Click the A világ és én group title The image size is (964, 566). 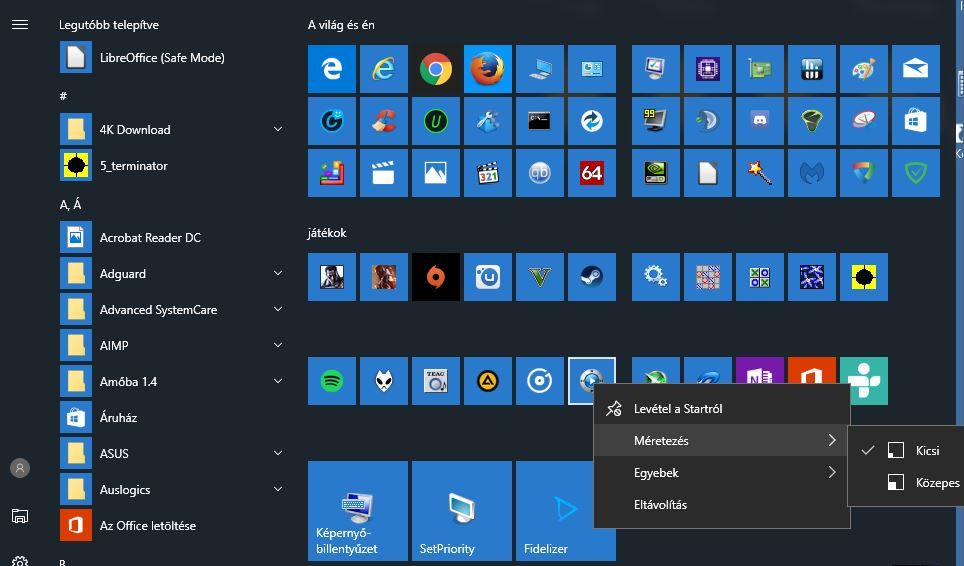[x=341, y=25]
